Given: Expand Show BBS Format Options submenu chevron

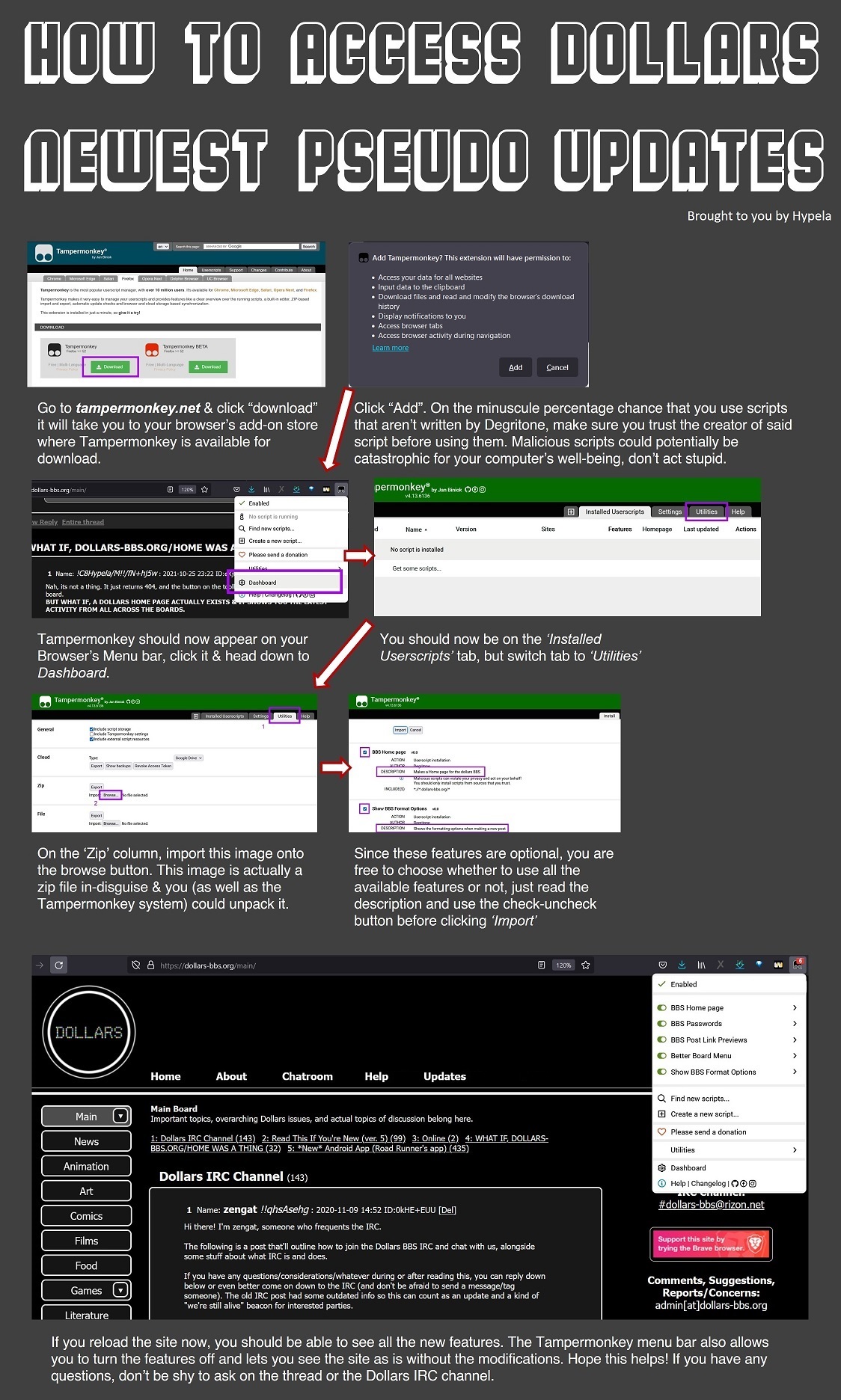Looking at the screenshot, I should (x=795, y=1072).
